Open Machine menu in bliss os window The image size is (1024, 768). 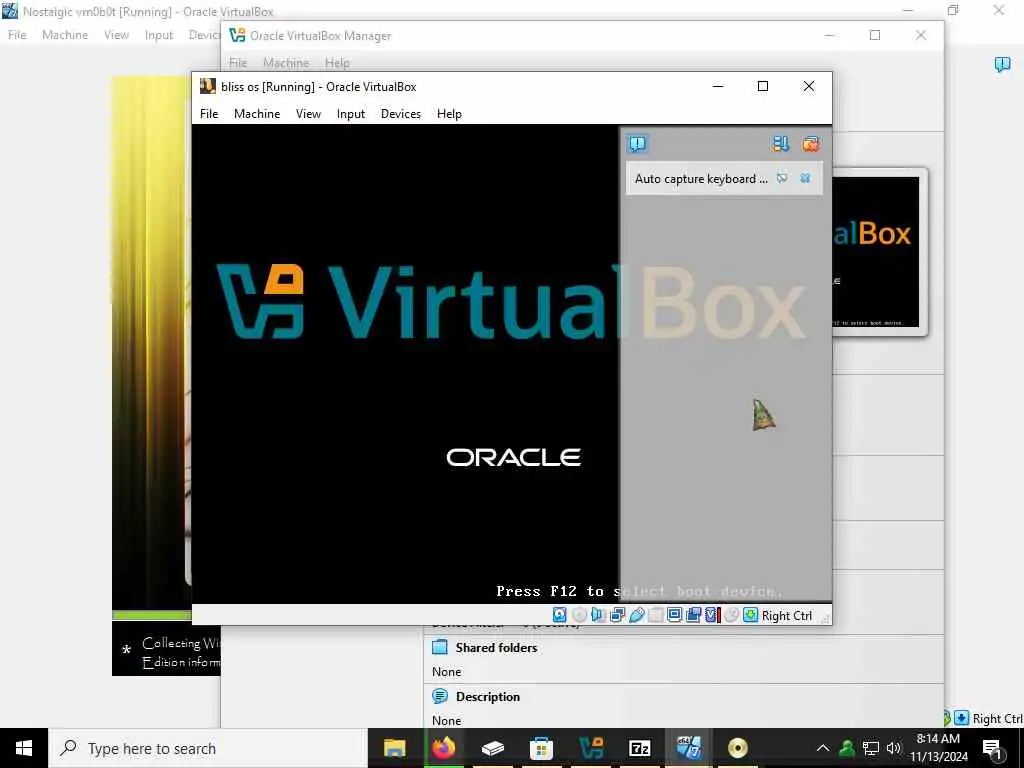[257, 114]
